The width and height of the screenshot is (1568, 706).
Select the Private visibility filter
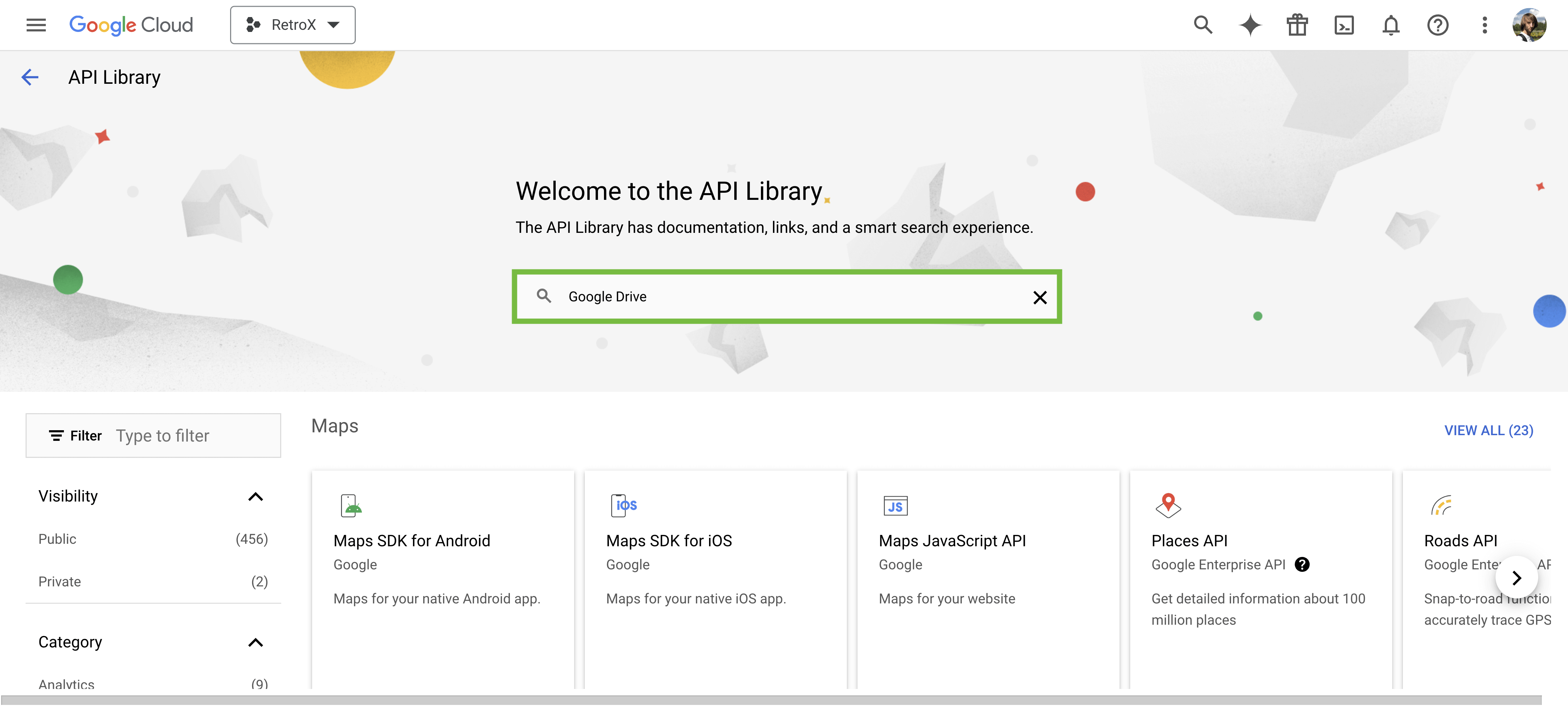pos(153,582)
